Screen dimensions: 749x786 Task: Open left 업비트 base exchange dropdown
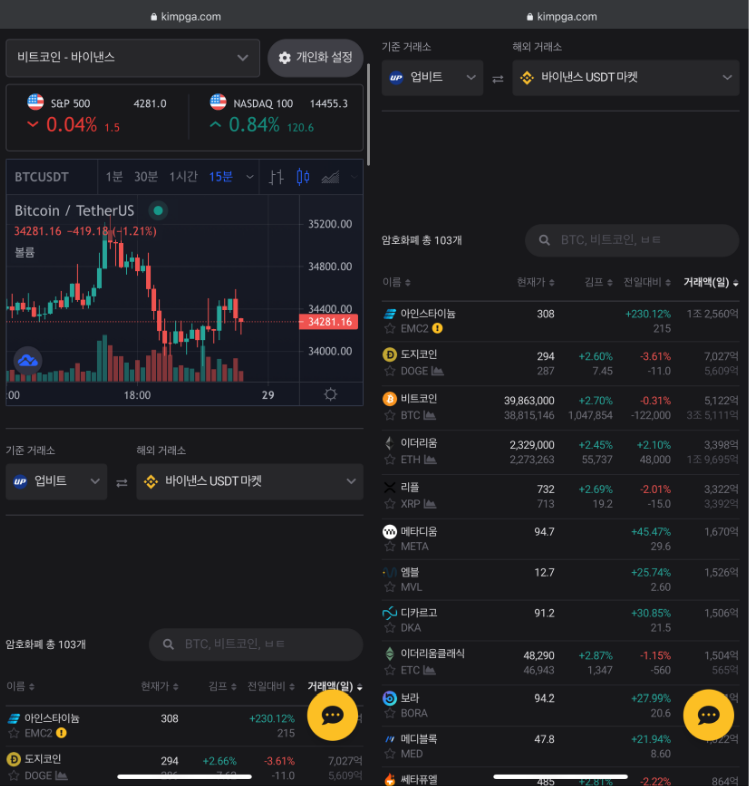pos(56,481)
